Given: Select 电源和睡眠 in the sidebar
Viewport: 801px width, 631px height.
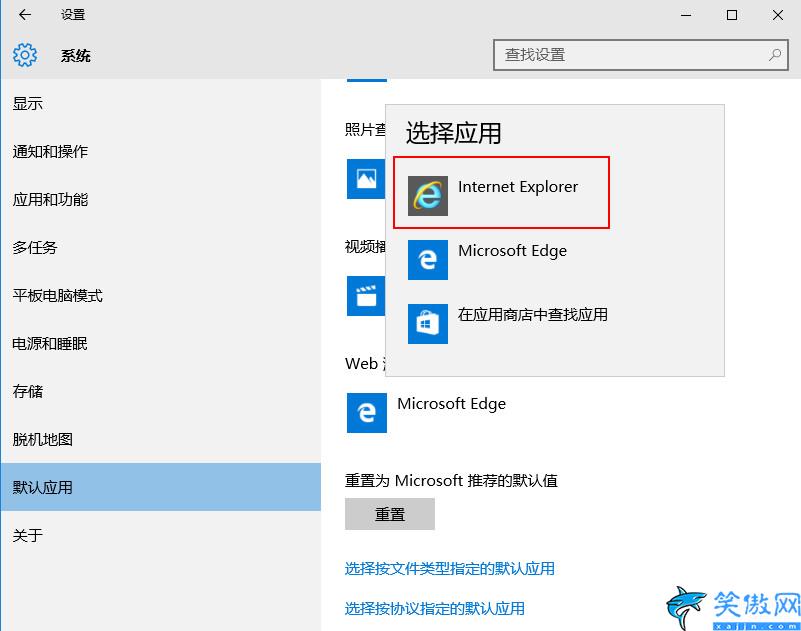Looking at the screenshot, I should pos(160,344).
